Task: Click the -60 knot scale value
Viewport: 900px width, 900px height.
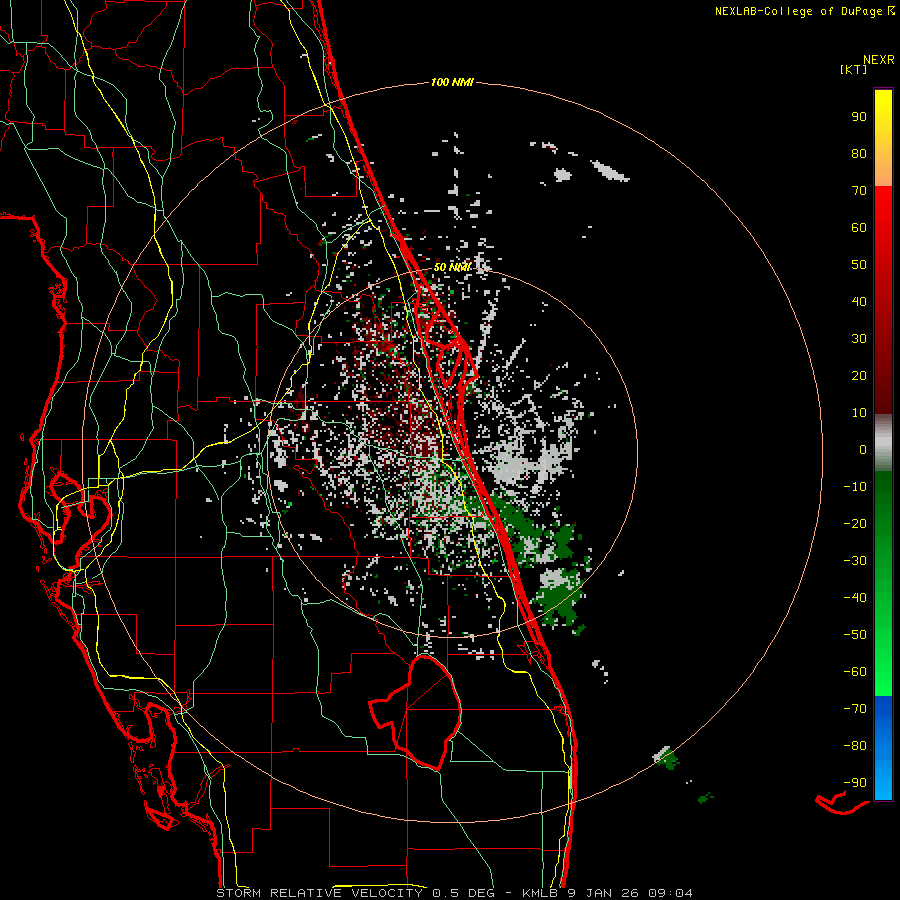Action: (x=855, y=672)
